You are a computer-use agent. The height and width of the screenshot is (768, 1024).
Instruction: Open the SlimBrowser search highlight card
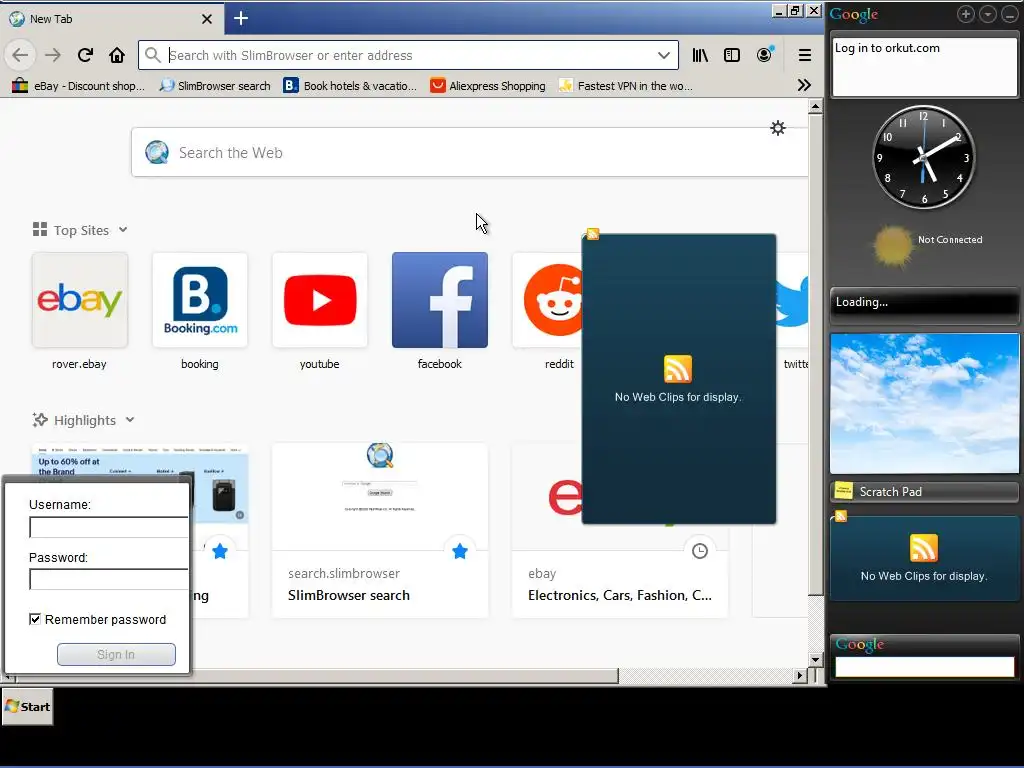(380, 530)
